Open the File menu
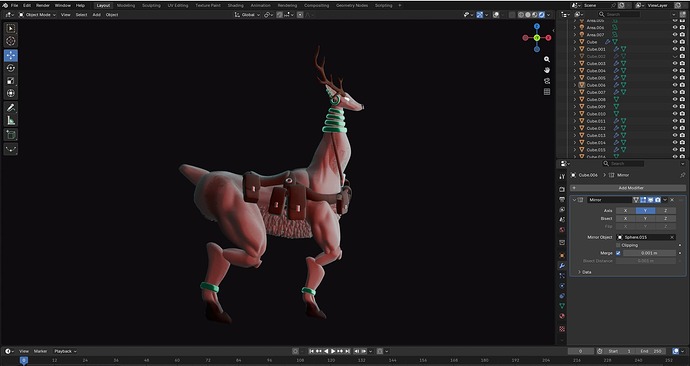 coord(15,5)
